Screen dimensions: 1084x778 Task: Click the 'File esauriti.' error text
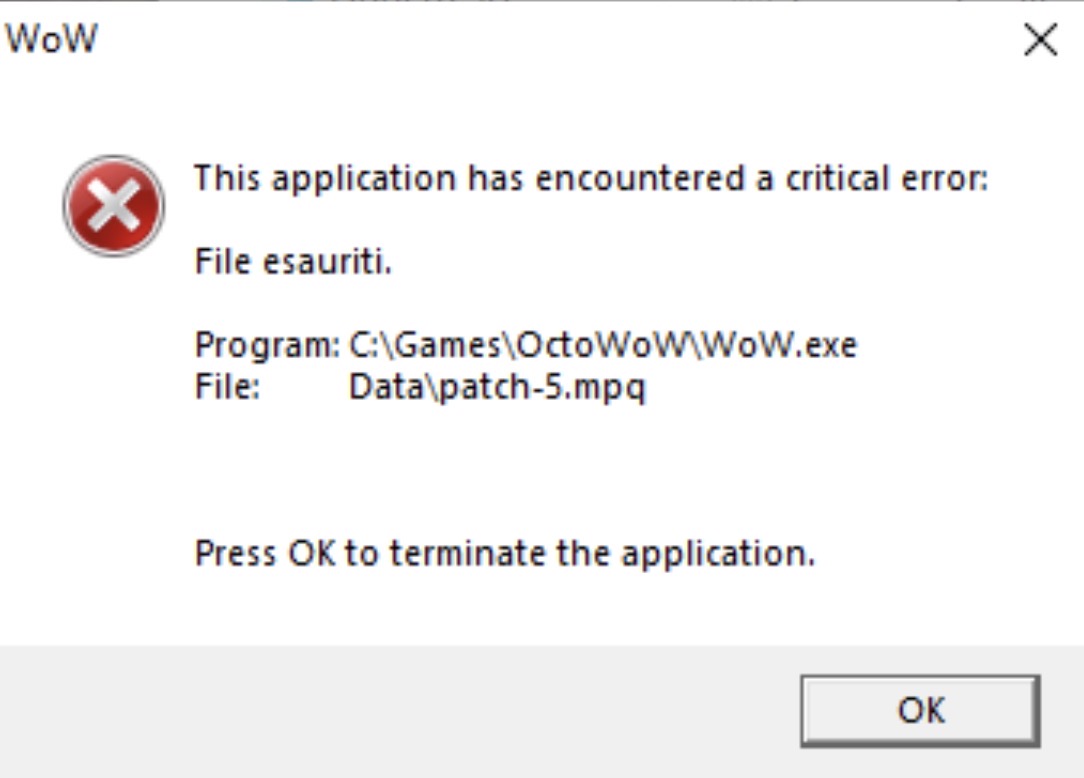293,261
